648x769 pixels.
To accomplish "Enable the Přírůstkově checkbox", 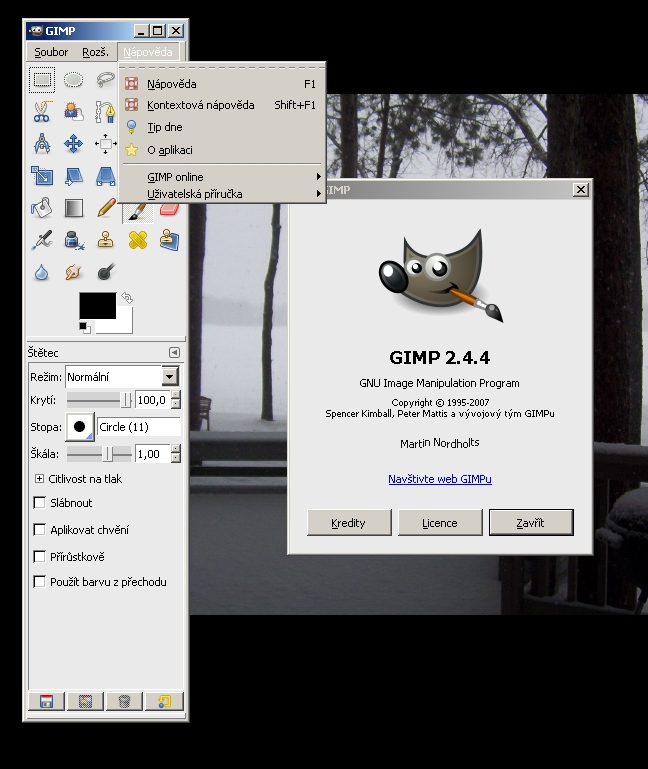I will click(x=39, y=557).
